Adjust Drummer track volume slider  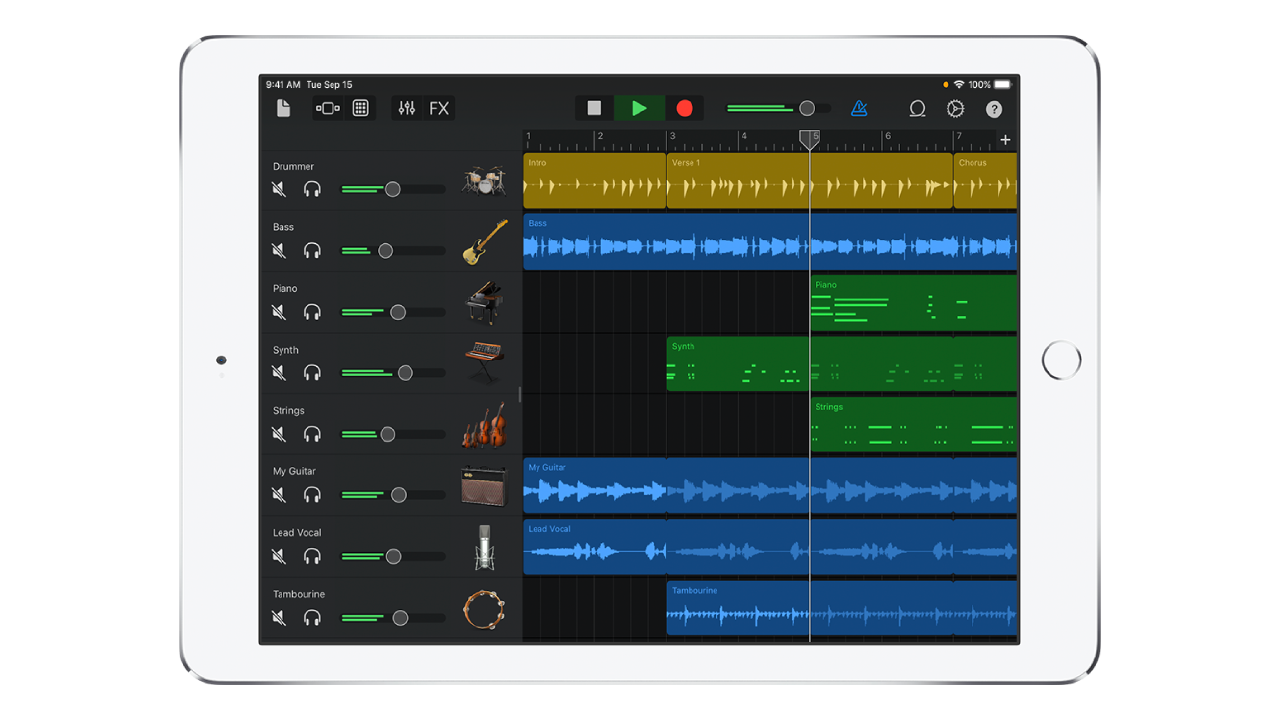(393, 189)
